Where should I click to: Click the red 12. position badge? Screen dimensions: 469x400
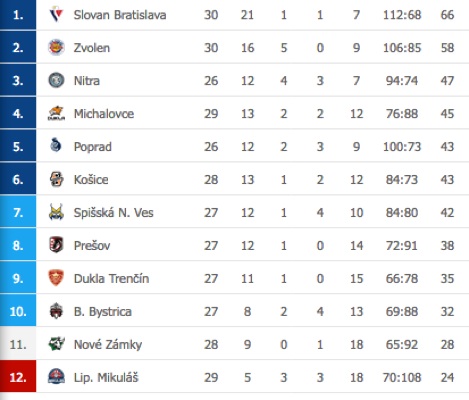[x=18, y=377]
